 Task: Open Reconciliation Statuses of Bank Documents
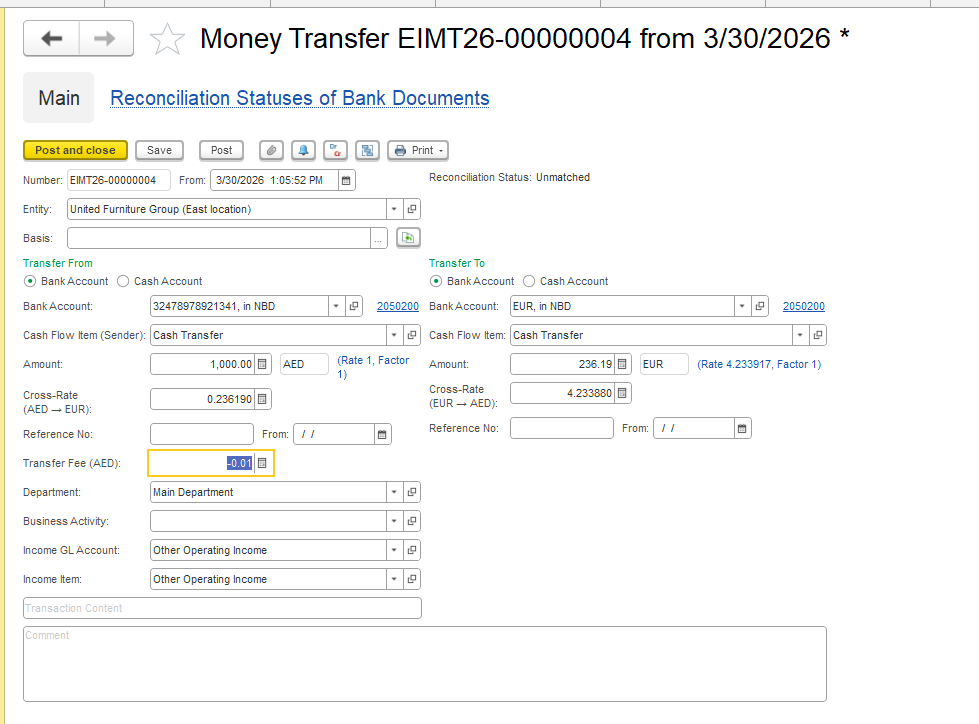click(x=299, y=98)
